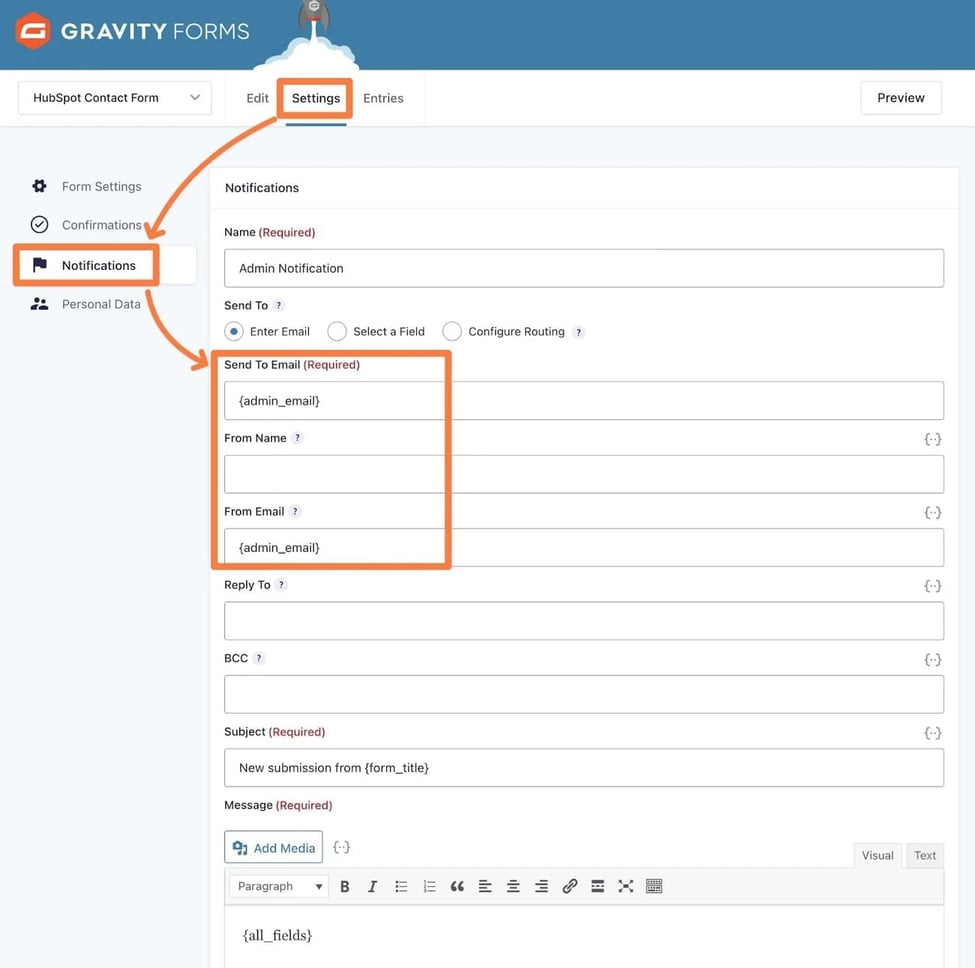
Task: Insert a bulleted list in the message
Action: pyautogui.click(x=401, y=886)
